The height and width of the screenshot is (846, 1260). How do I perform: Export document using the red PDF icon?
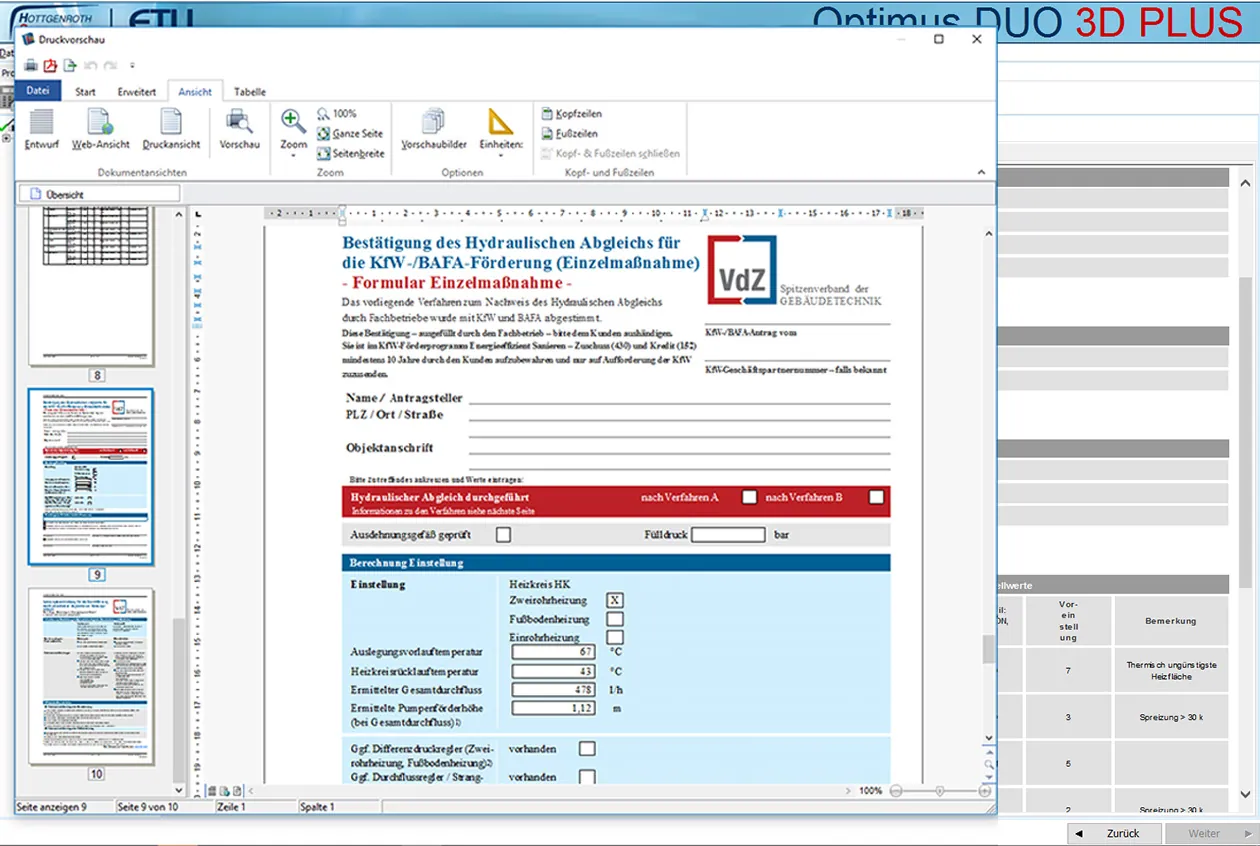[50, 66]
